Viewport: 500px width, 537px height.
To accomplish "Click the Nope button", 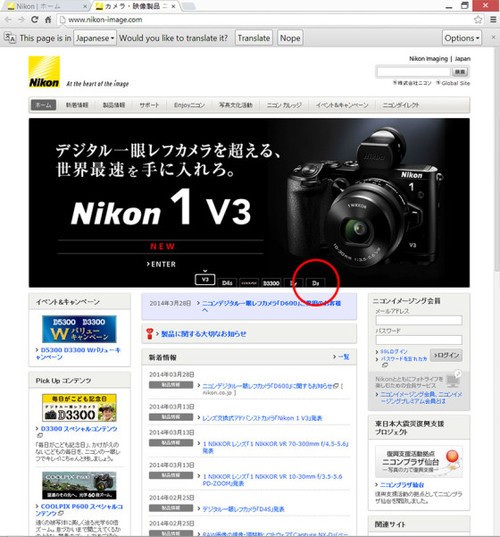I will (290, 38).
